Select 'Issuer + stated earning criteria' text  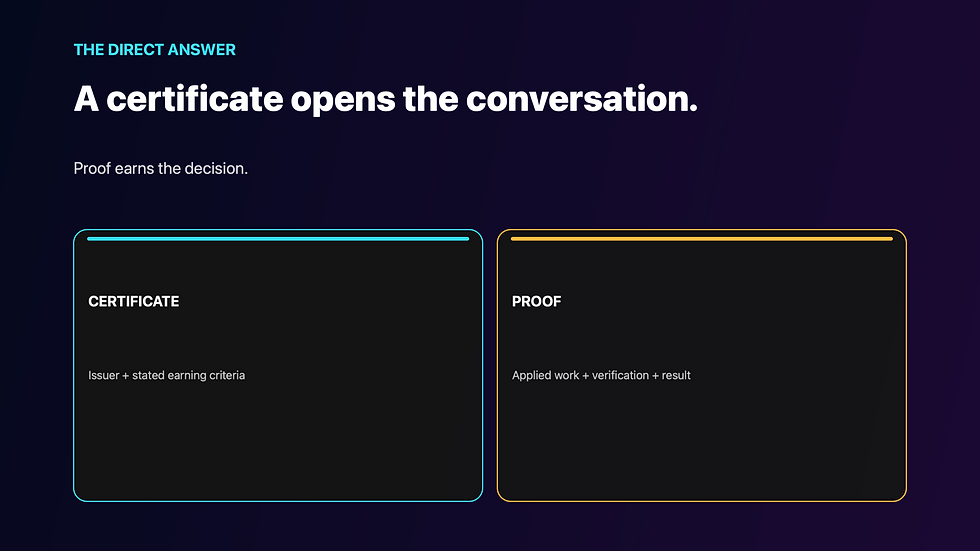pos(166,375)
